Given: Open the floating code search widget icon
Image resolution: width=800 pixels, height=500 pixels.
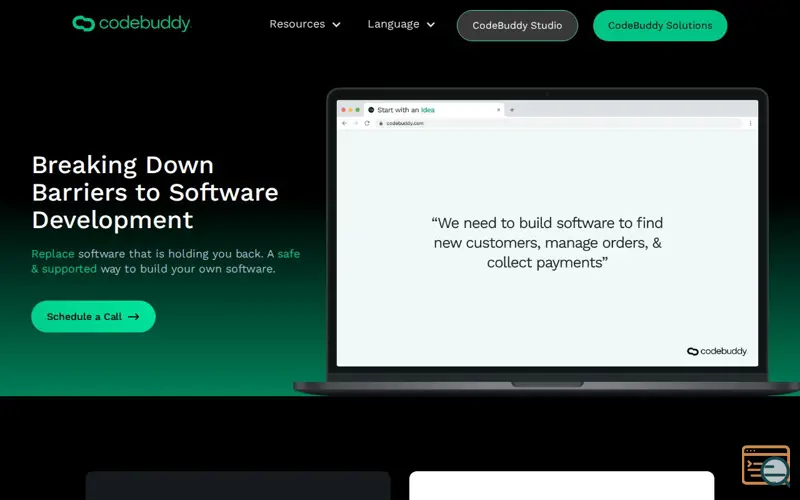Looking at the screenshot, I should [766, 465].
